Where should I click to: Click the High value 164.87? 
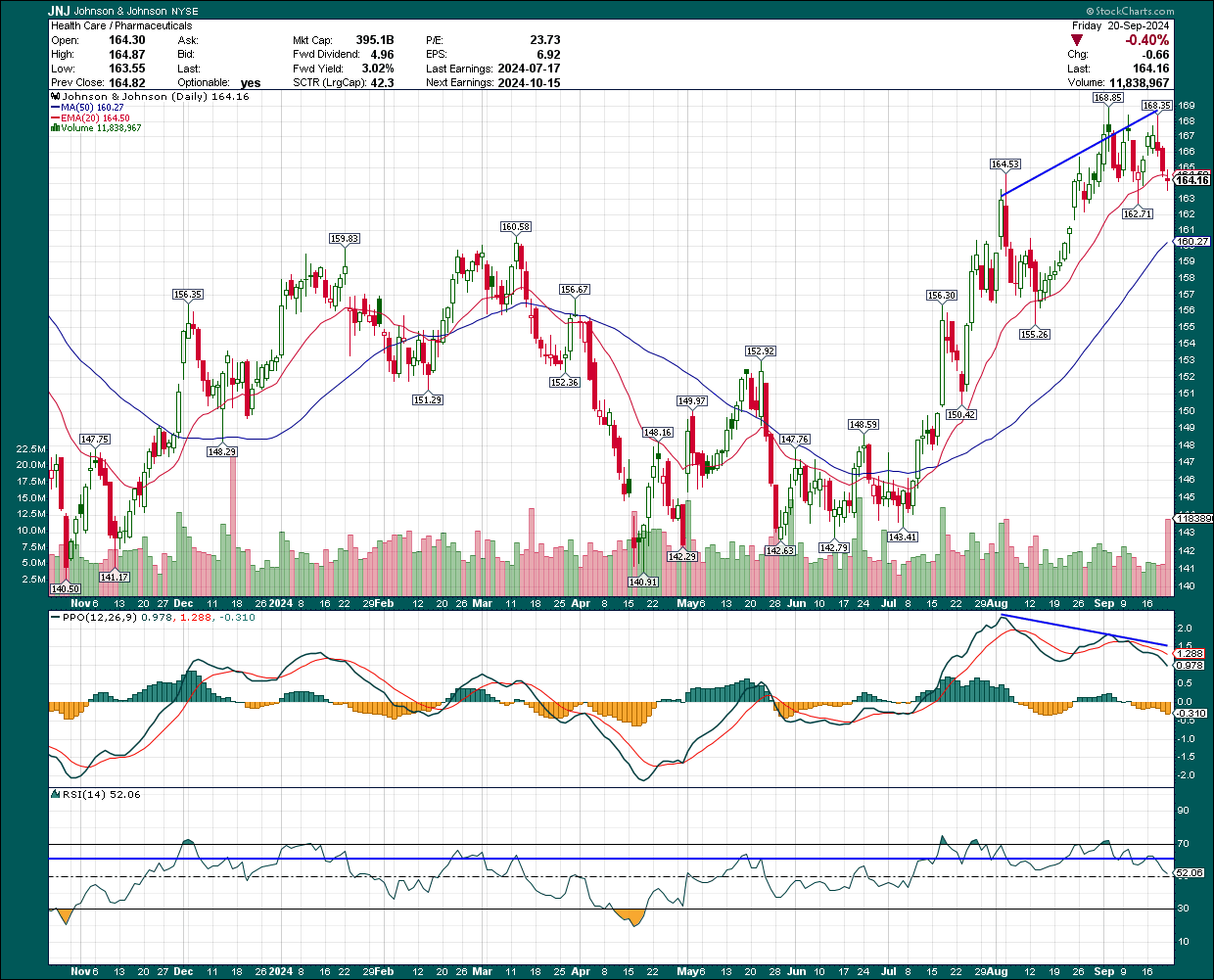pyautogui.click(x=127, y=55)
